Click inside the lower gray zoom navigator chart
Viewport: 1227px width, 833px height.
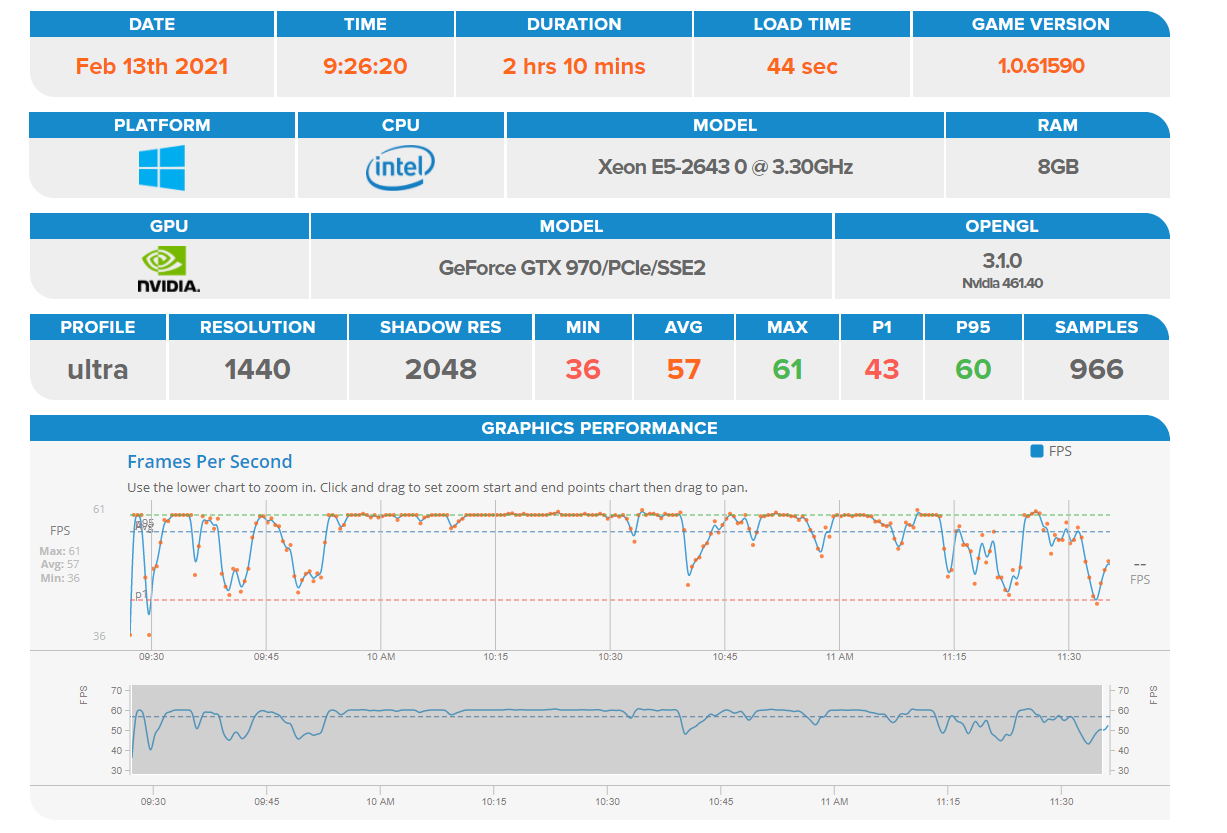tap(618, 729)
